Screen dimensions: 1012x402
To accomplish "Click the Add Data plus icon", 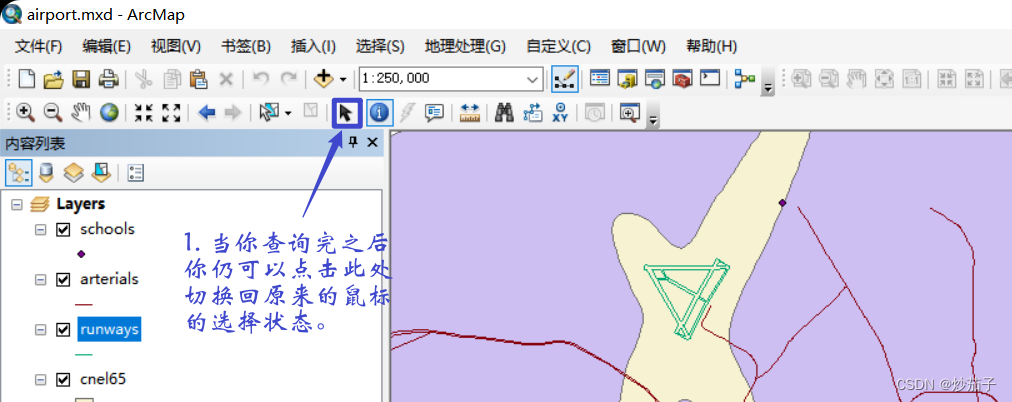I will [x=323, y=79].
